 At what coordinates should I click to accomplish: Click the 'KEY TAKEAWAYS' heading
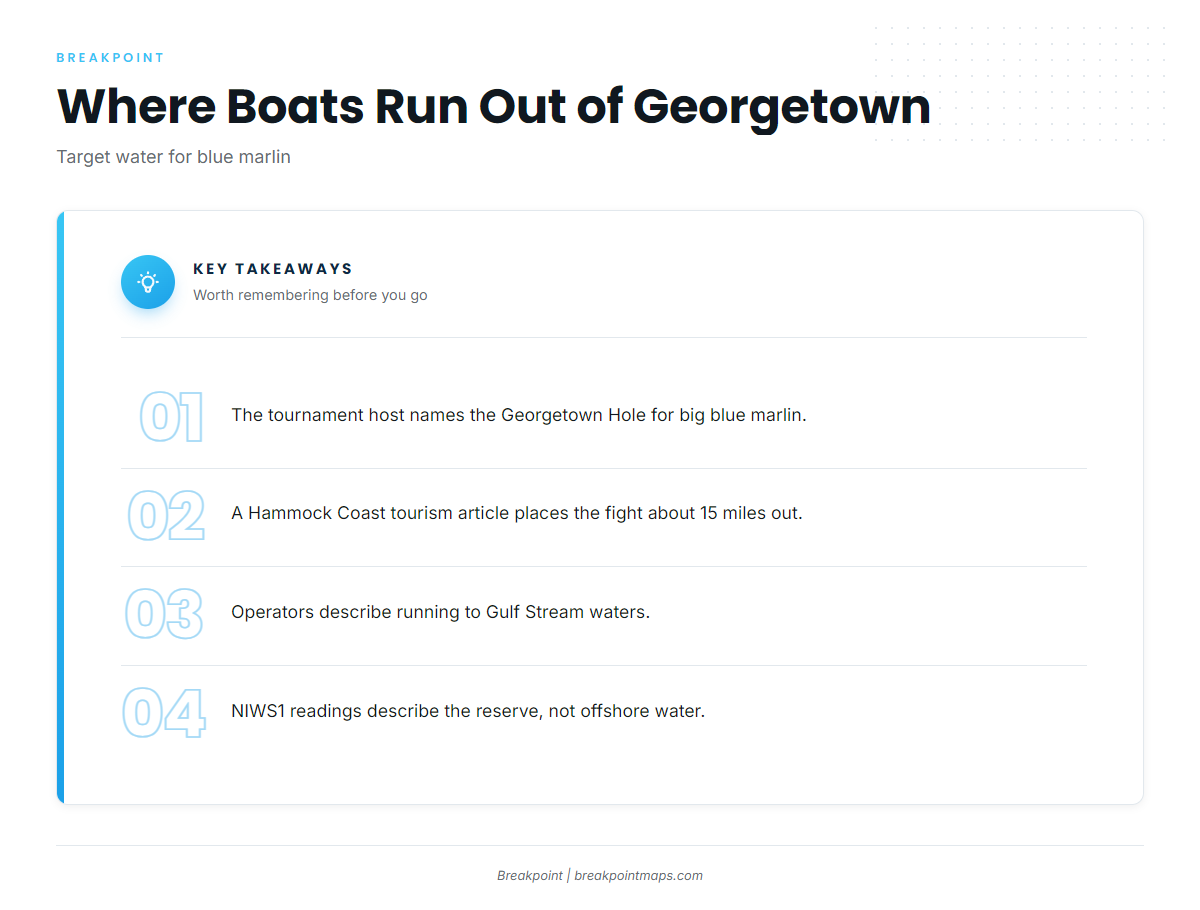pos(273,269)
